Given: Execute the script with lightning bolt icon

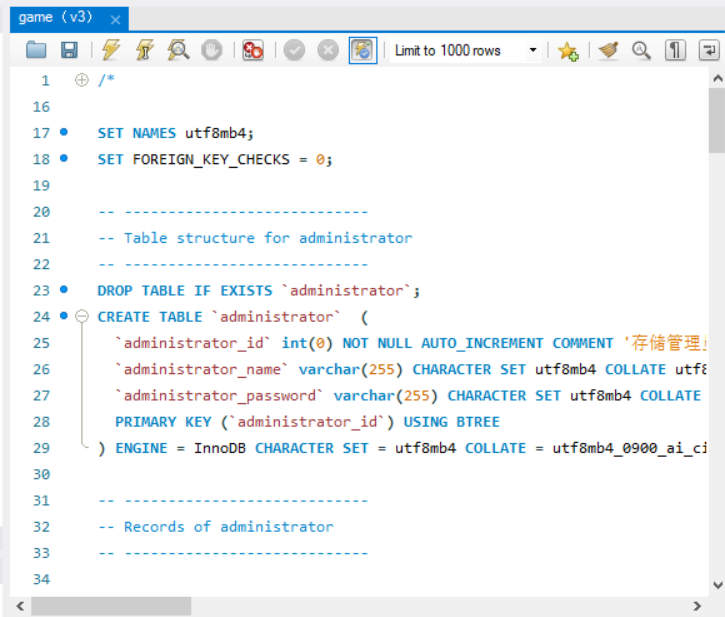Looking at the screenshot, I should (x=111, y=50).
